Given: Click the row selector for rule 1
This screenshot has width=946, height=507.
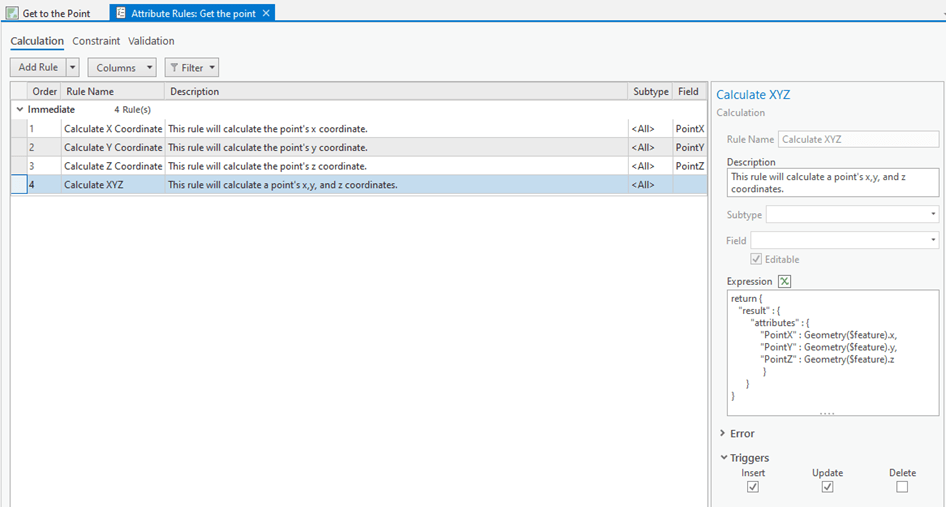Looking at the screenshot, I should coord(19,129).
